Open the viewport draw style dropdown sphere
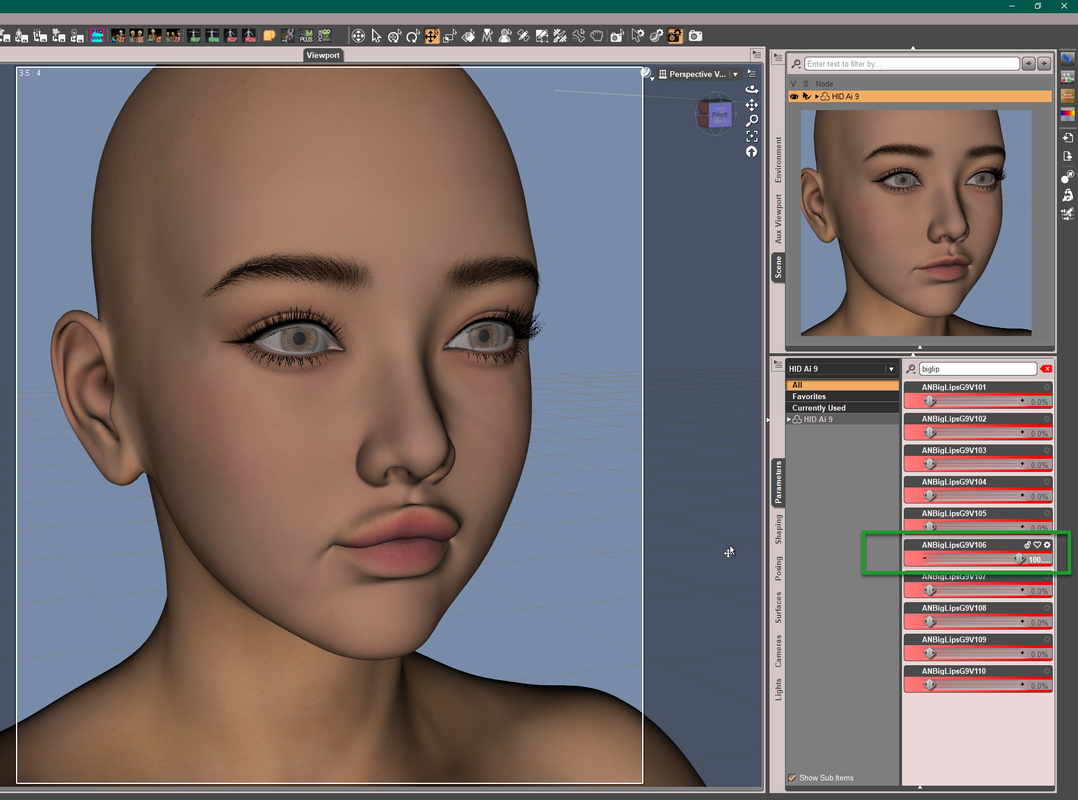The width and height of the screenshot is (1078, 800). [x=647, y=74]
